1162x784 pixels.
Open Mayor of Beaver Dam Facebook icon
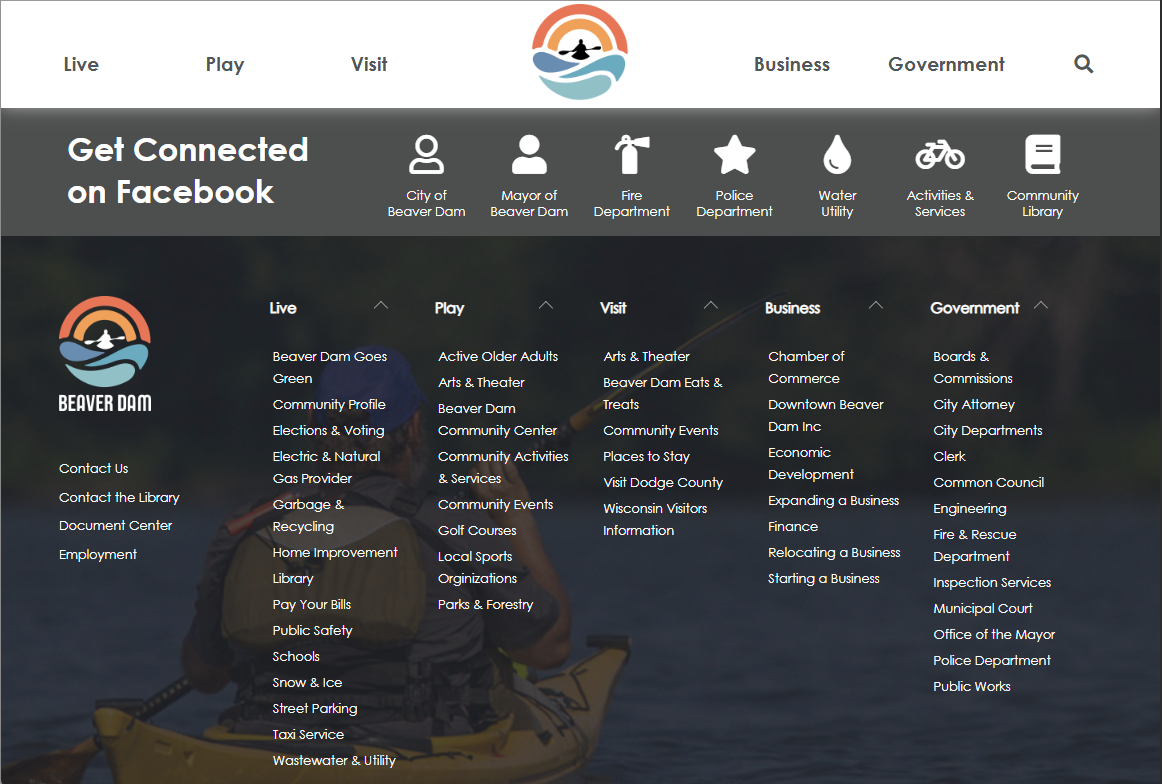pos(529,154)
